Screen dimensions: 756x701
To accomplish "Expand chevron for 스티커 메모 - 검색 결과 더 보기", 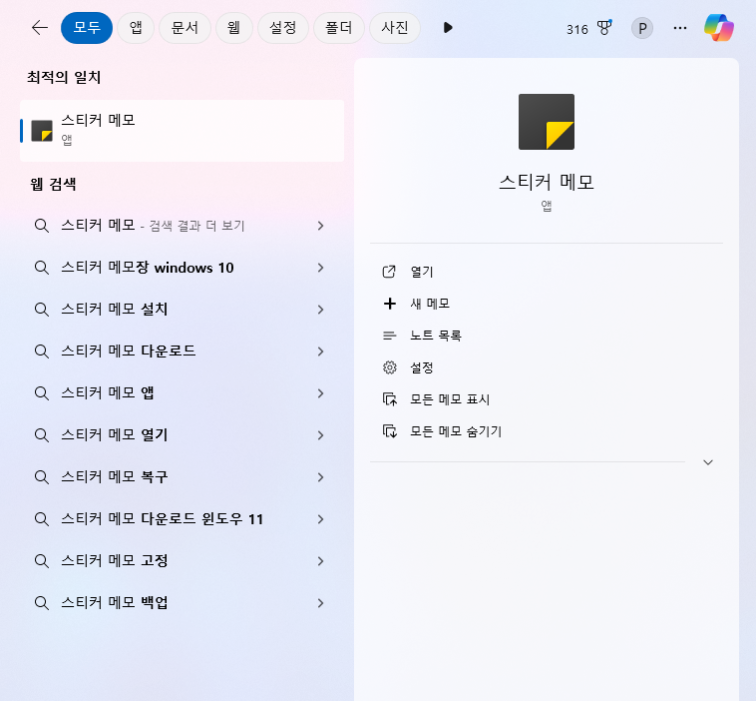I will [321, 226].
